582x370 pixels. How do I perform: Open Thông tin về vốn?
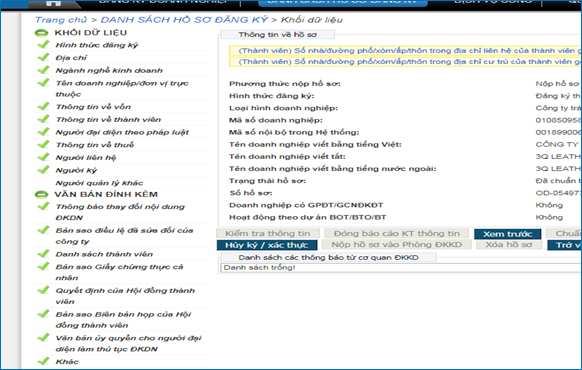93,107
